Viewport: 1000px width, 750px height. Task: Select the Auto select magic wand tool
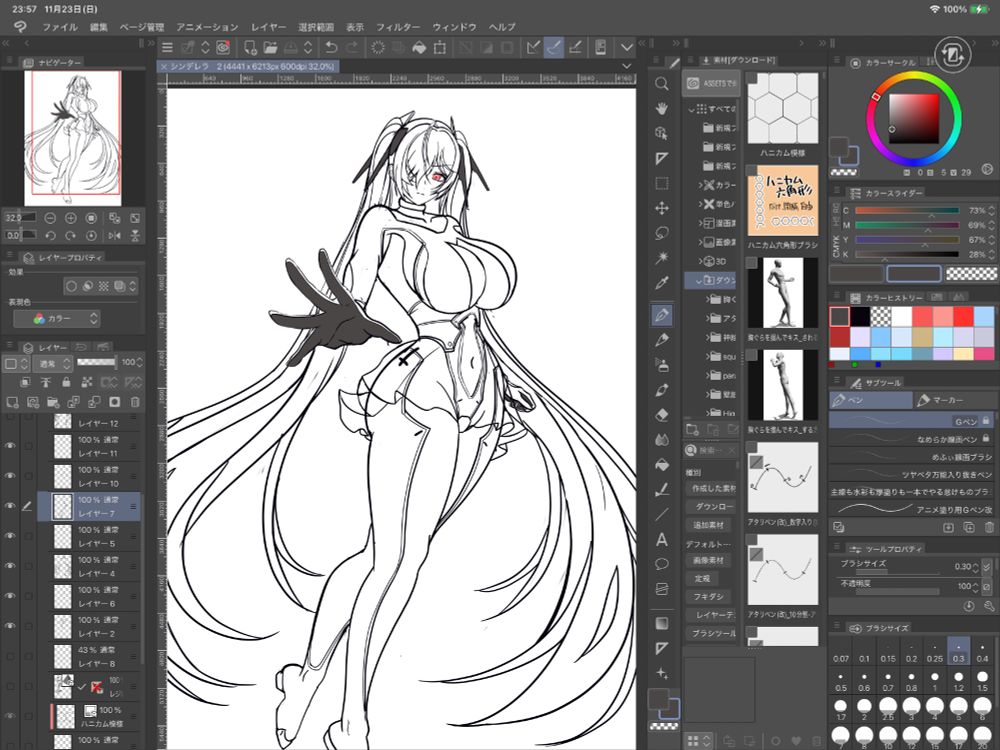point(662,258)
